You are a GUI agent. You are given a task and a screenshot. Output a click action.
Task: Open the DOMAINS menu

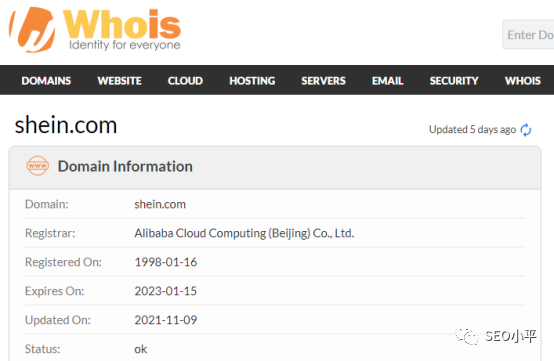pos(46,81)
